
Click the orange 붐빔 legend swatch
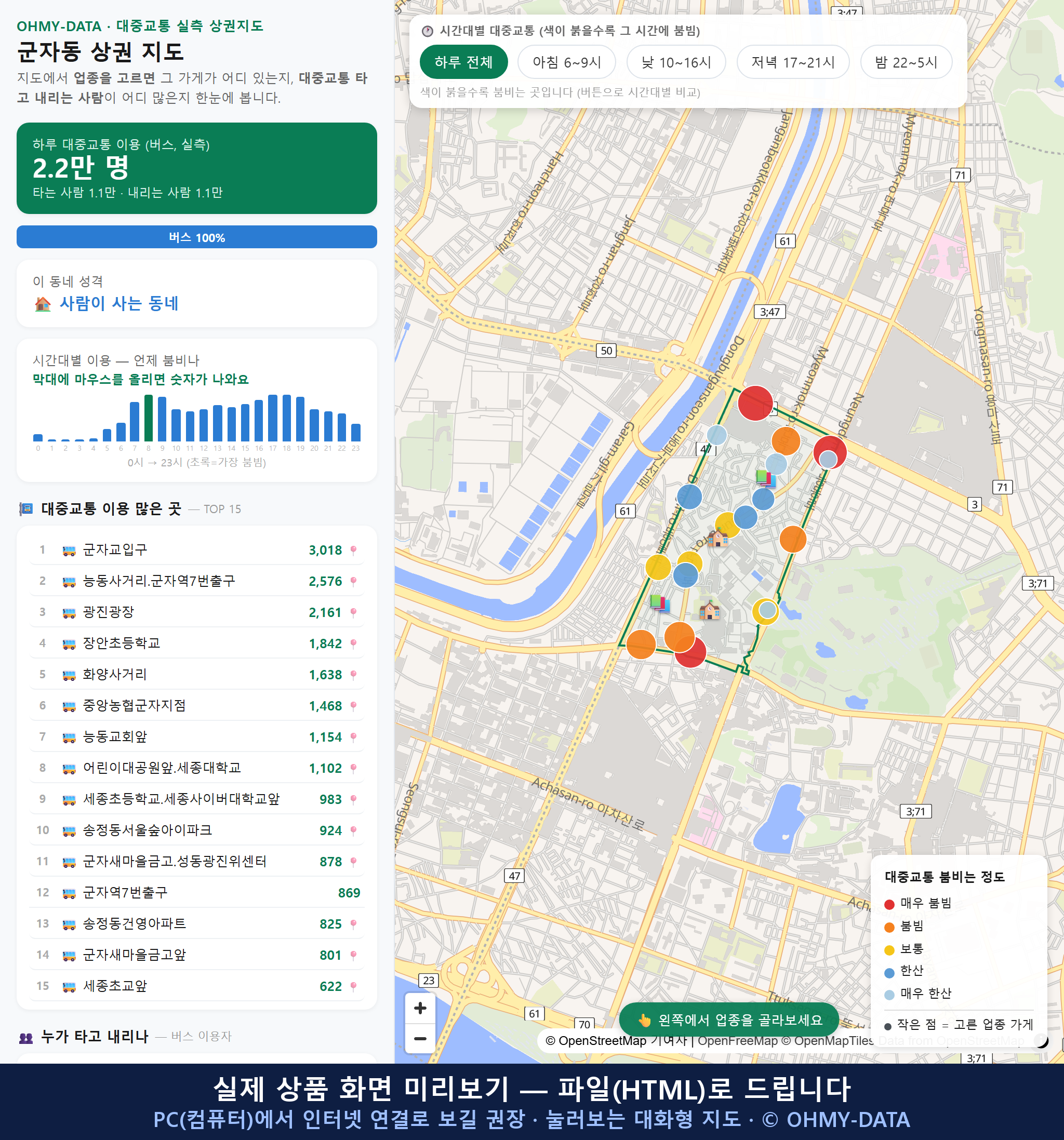[889, 927]
